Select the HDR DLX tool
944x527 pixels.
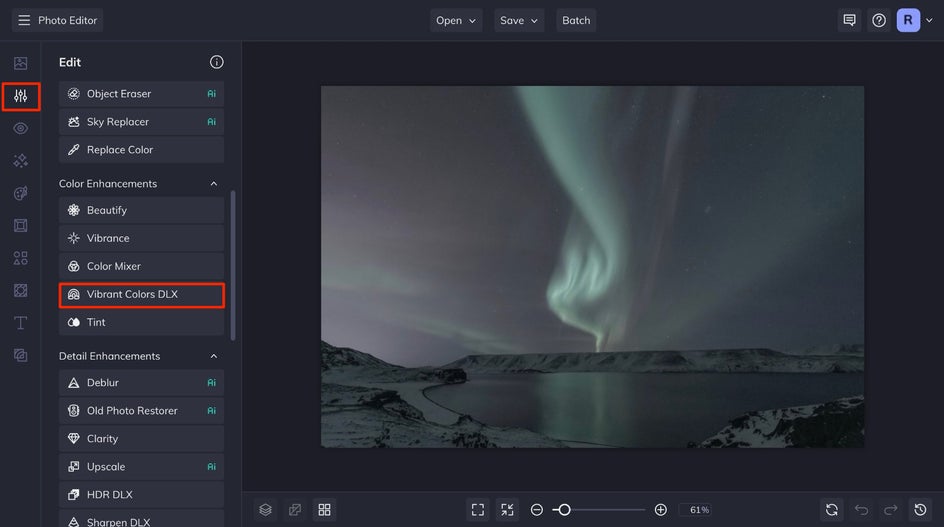tap(141, 495)
